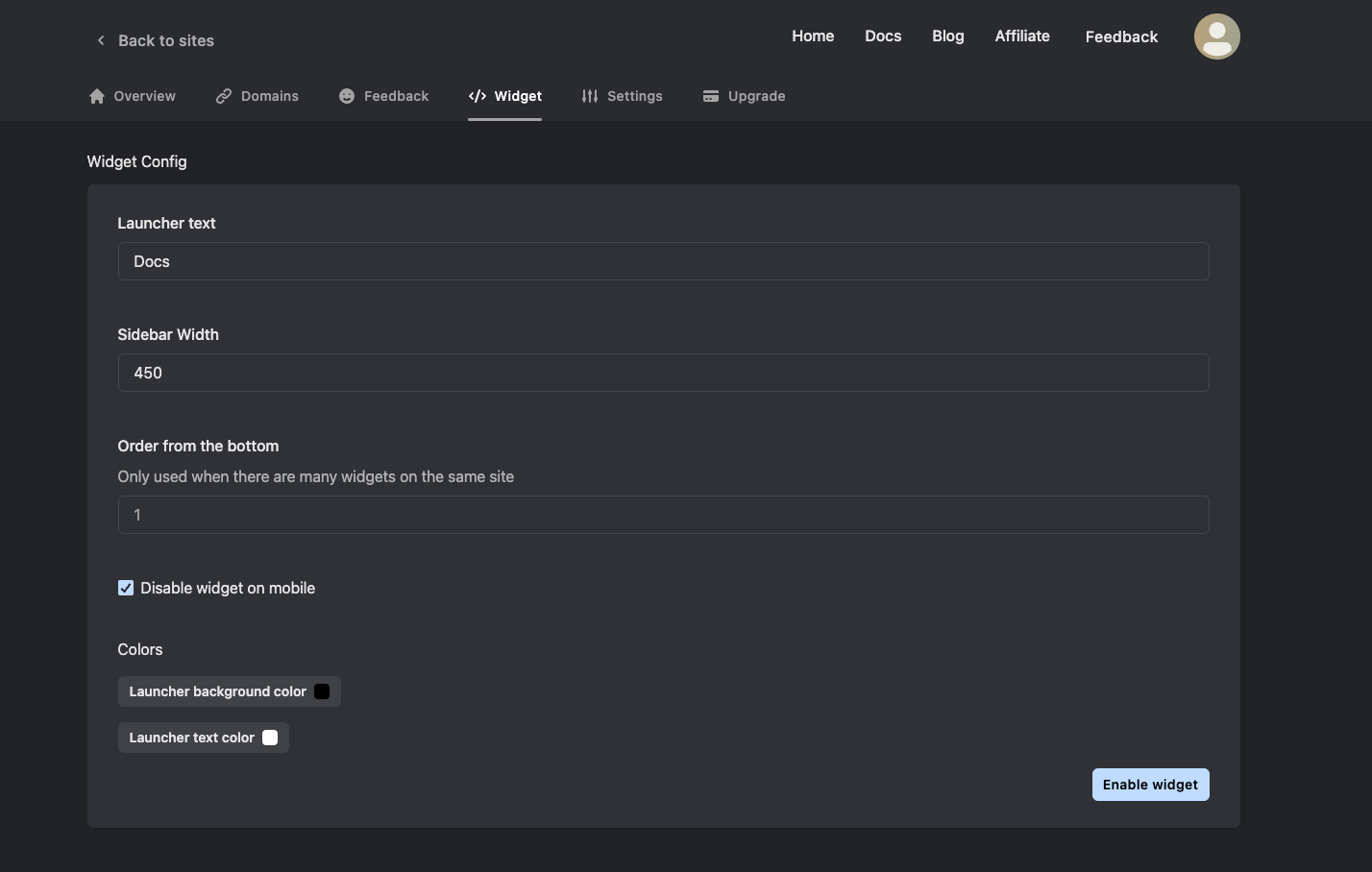Go back using the Back to sites link

tap(165, 40)
